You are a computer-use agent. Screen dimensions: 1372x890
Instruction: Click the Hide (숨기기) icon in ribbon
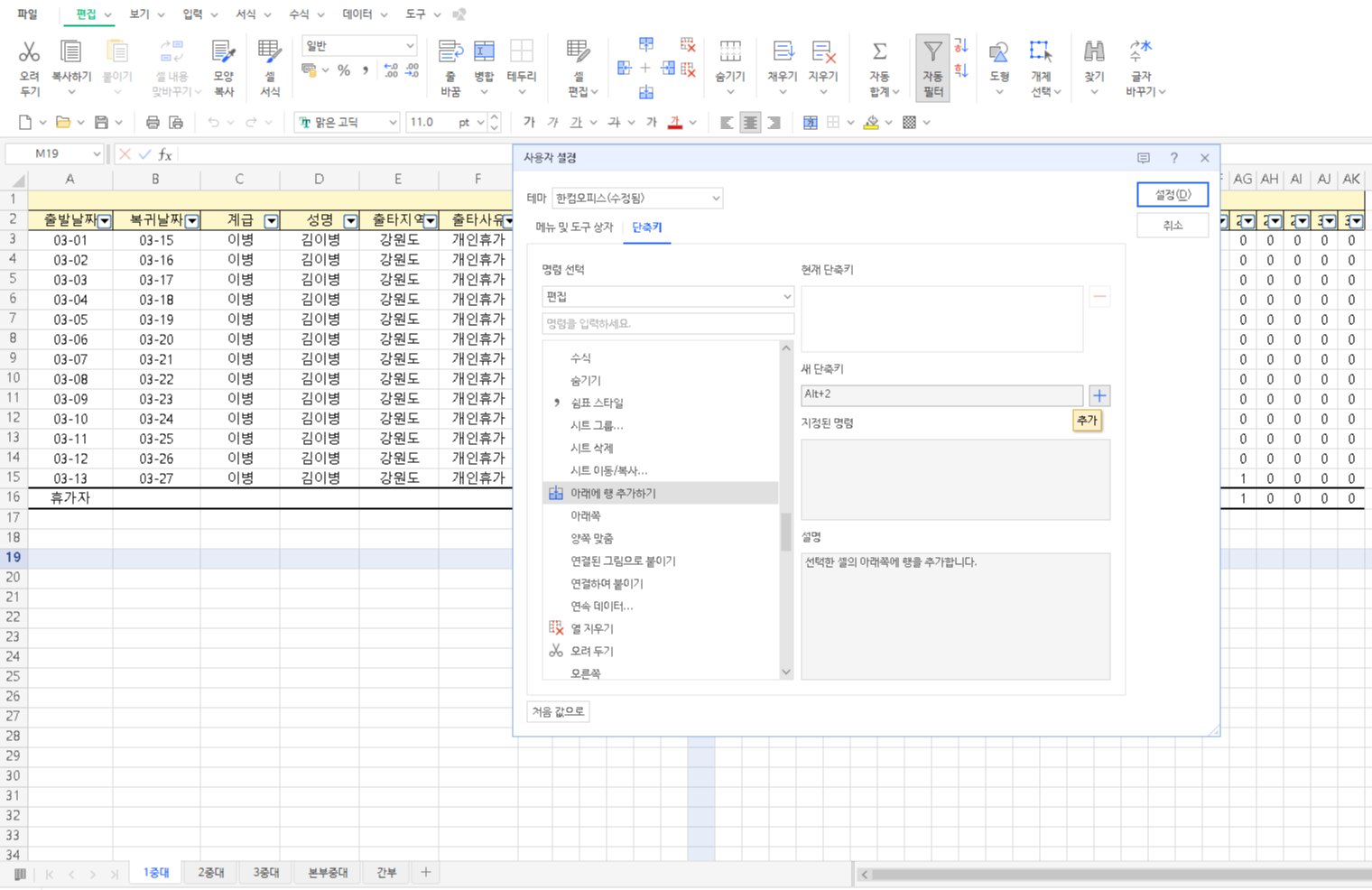point(730,52)
